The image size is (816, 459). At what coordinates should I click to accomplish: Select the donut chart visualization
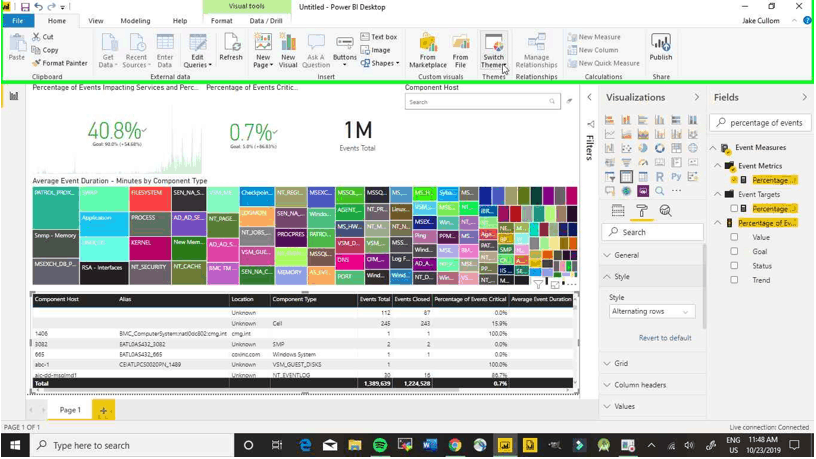[659, 148]
